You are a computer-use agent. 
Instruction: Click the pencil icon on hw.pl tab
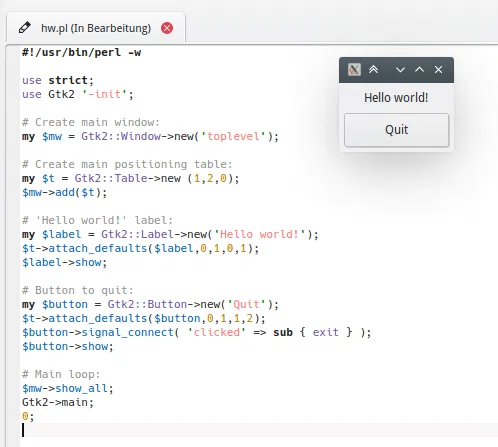pos(25,28)
